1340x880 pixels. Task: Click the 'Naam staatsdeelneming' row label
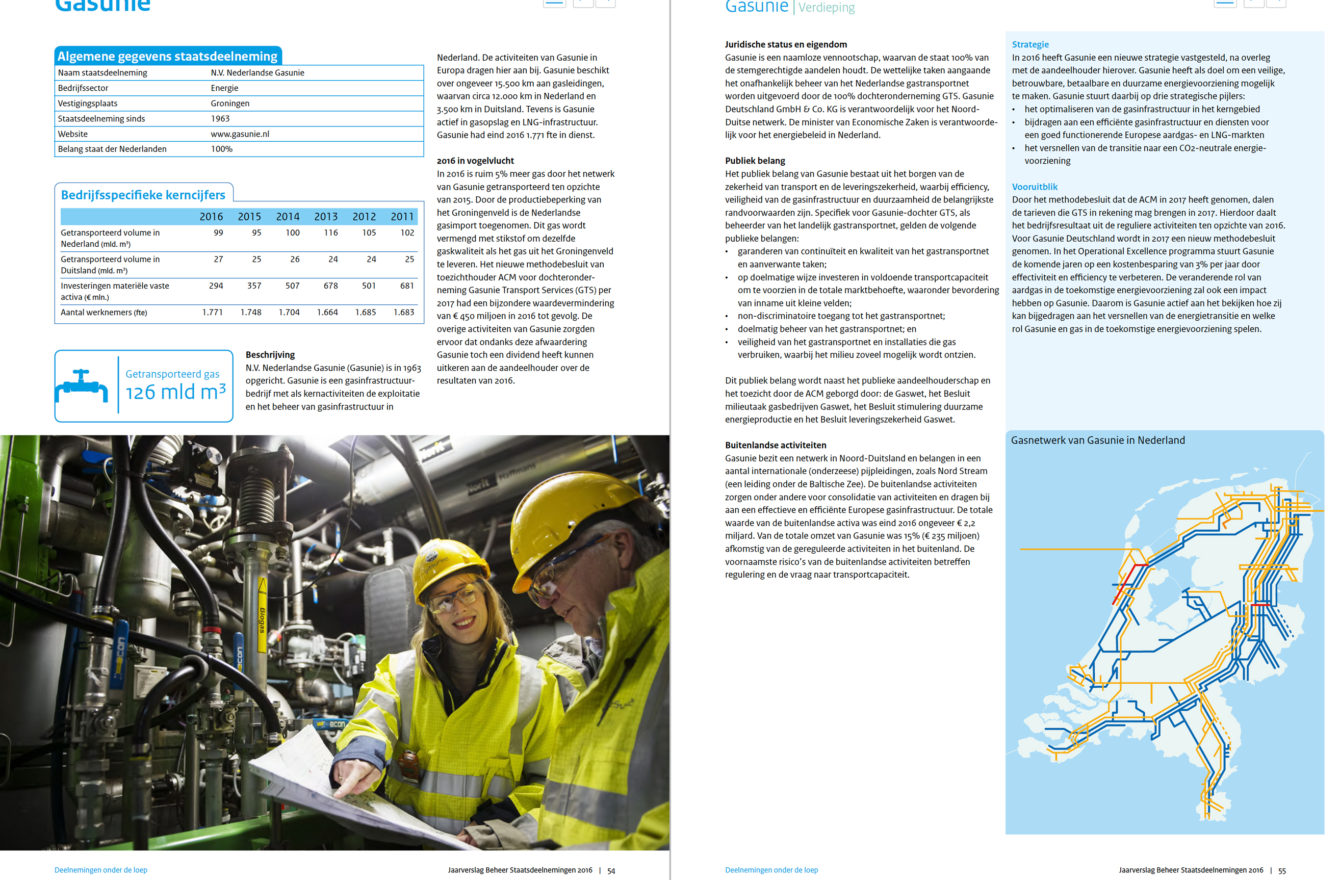click(103, 73)
